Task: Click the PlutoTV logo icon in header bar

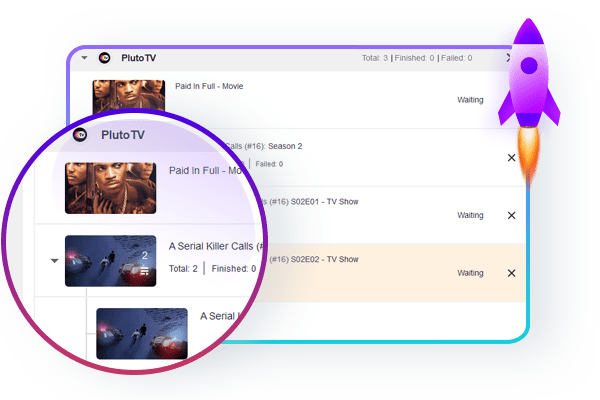Action: (x=104, y=58)
